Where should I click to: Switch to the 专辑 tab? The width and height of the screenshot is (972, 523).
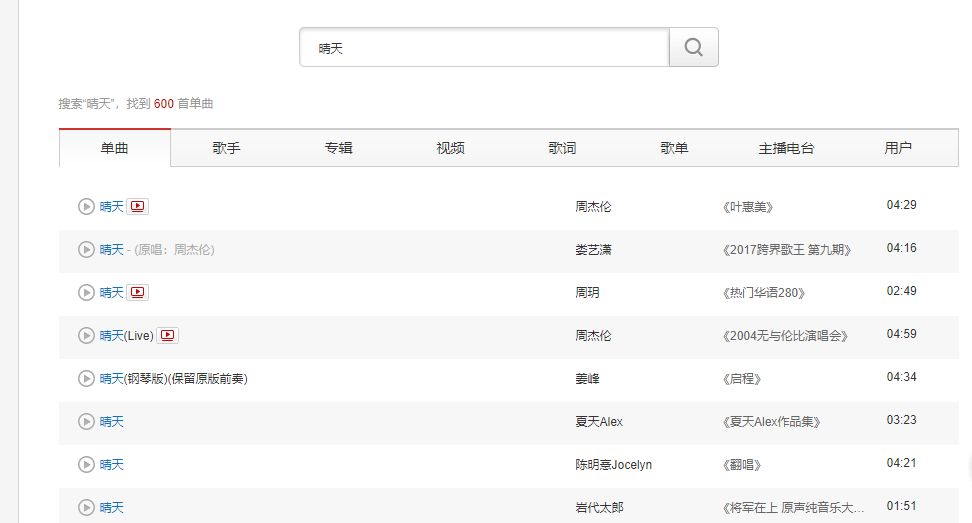point(338,148)
